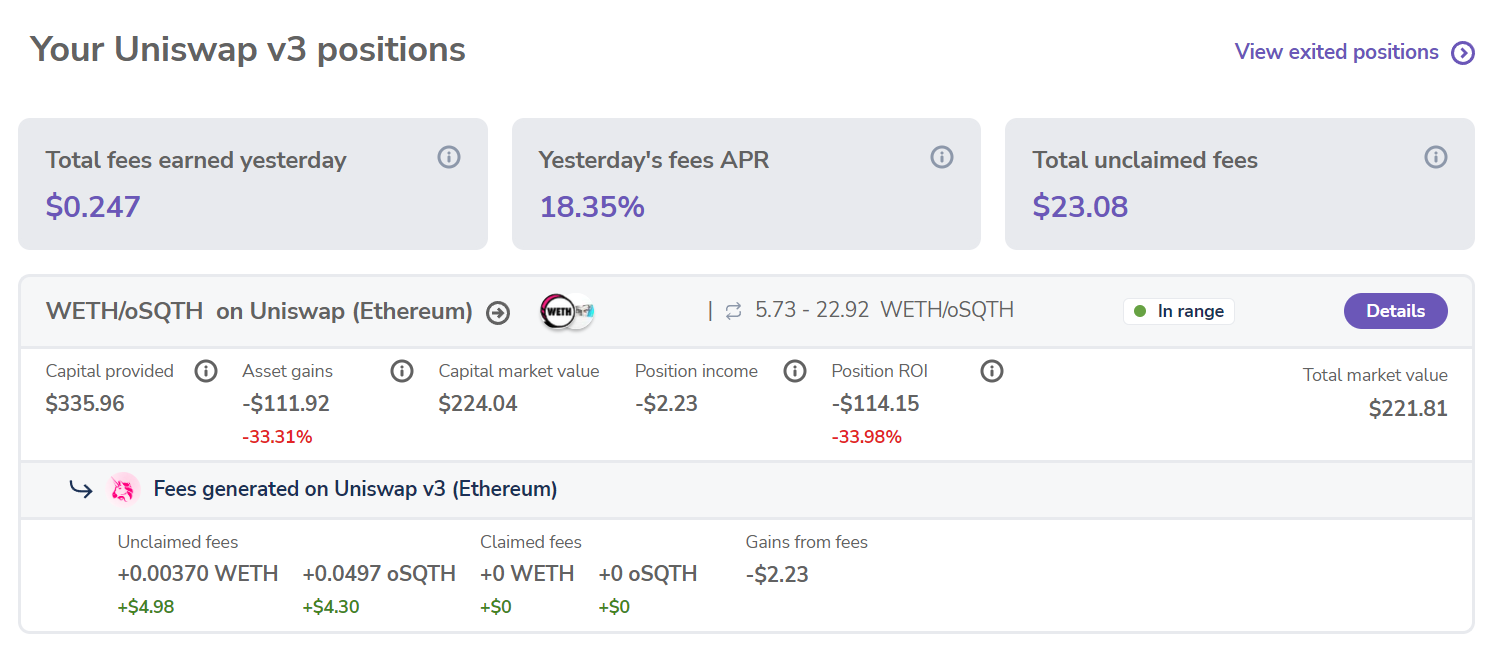This screenshot has height=660, width=1492.
Task: Click the Total market value amount $221.81
Action: coord(1408,408)
